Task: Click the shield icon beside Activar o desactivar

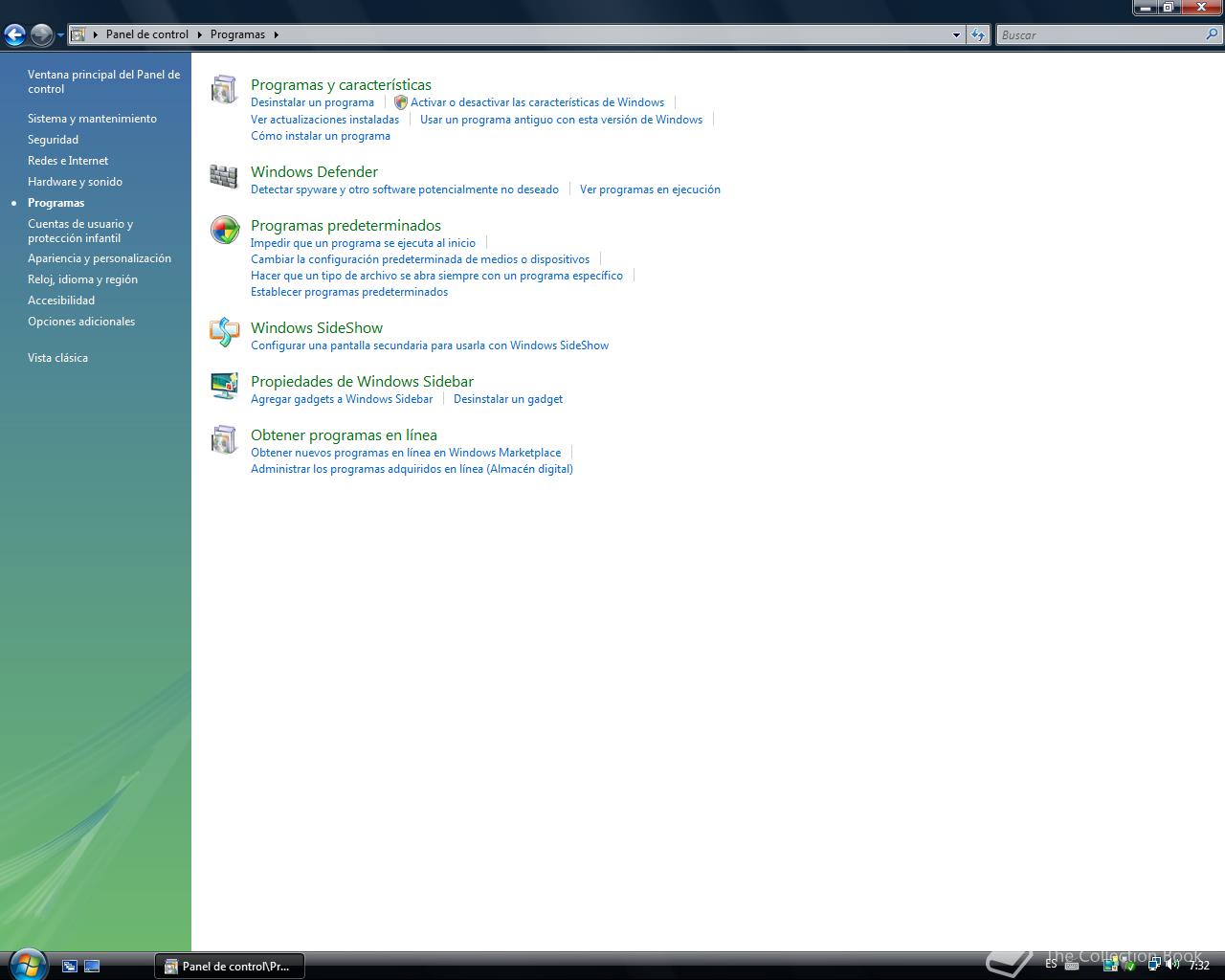Action: 401,102
